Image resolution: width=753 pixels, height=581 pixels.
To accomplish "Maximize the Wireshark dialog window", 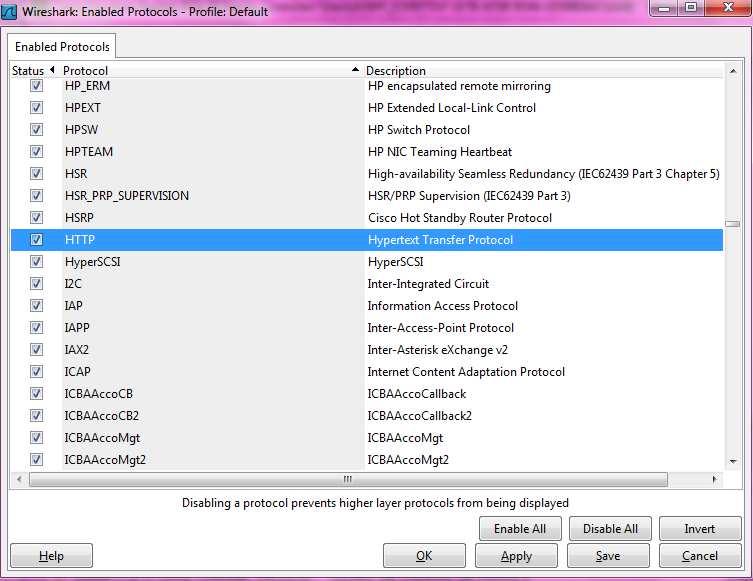I will [x=691, y=8].
